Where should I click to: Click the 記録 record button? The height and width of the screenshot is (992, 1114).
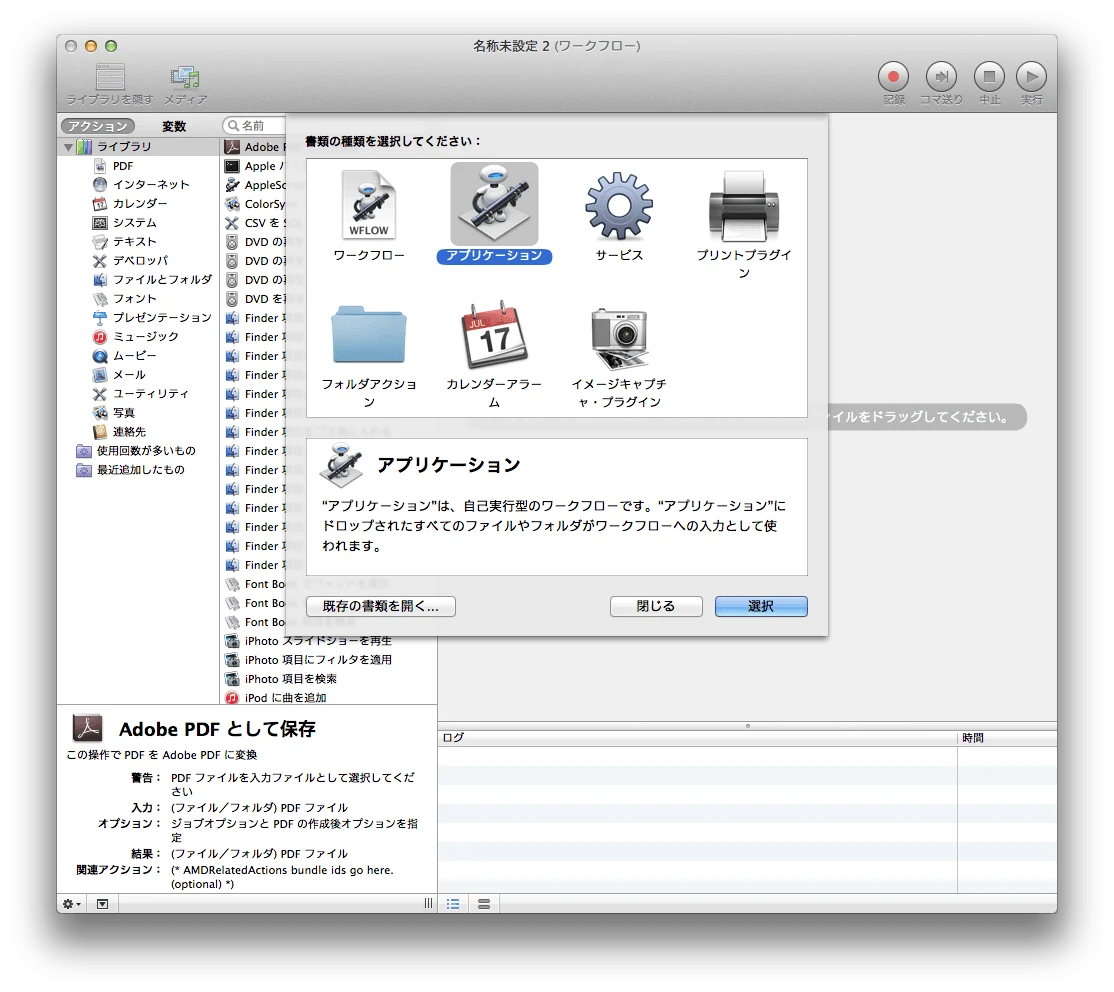coord(893,77)
